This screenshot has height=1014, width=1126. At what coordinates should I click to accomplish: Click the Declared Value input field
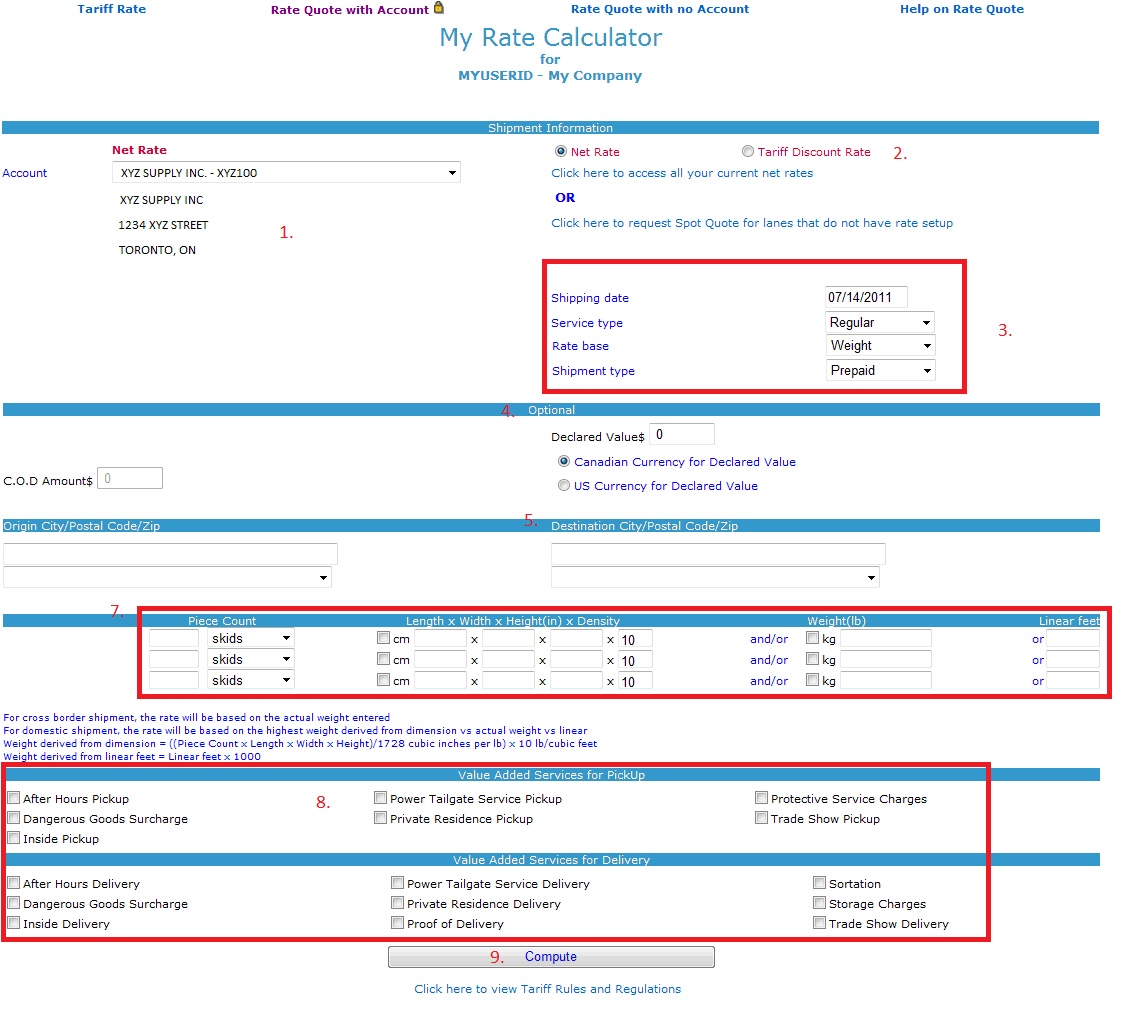(681, 434)
